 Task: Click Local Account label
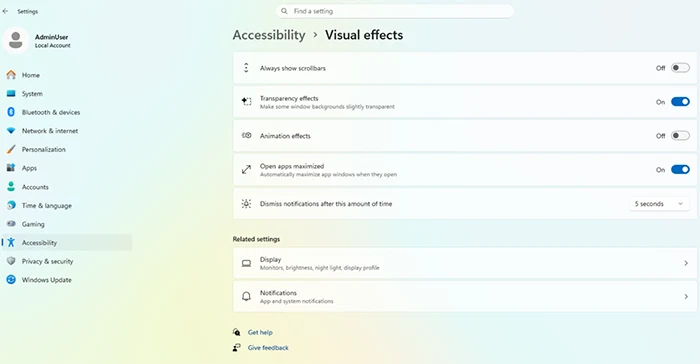tap(53, 46)
